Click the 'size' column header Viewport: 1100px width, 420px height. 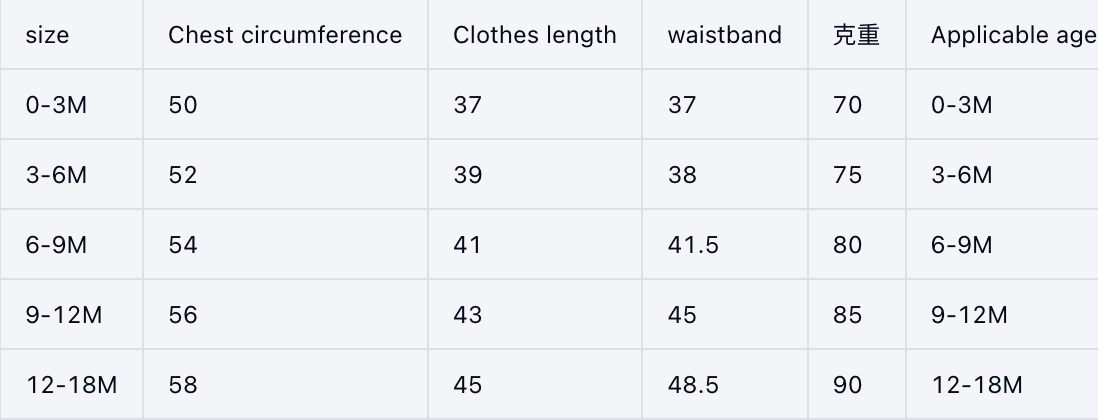click(x=47, y=35)
